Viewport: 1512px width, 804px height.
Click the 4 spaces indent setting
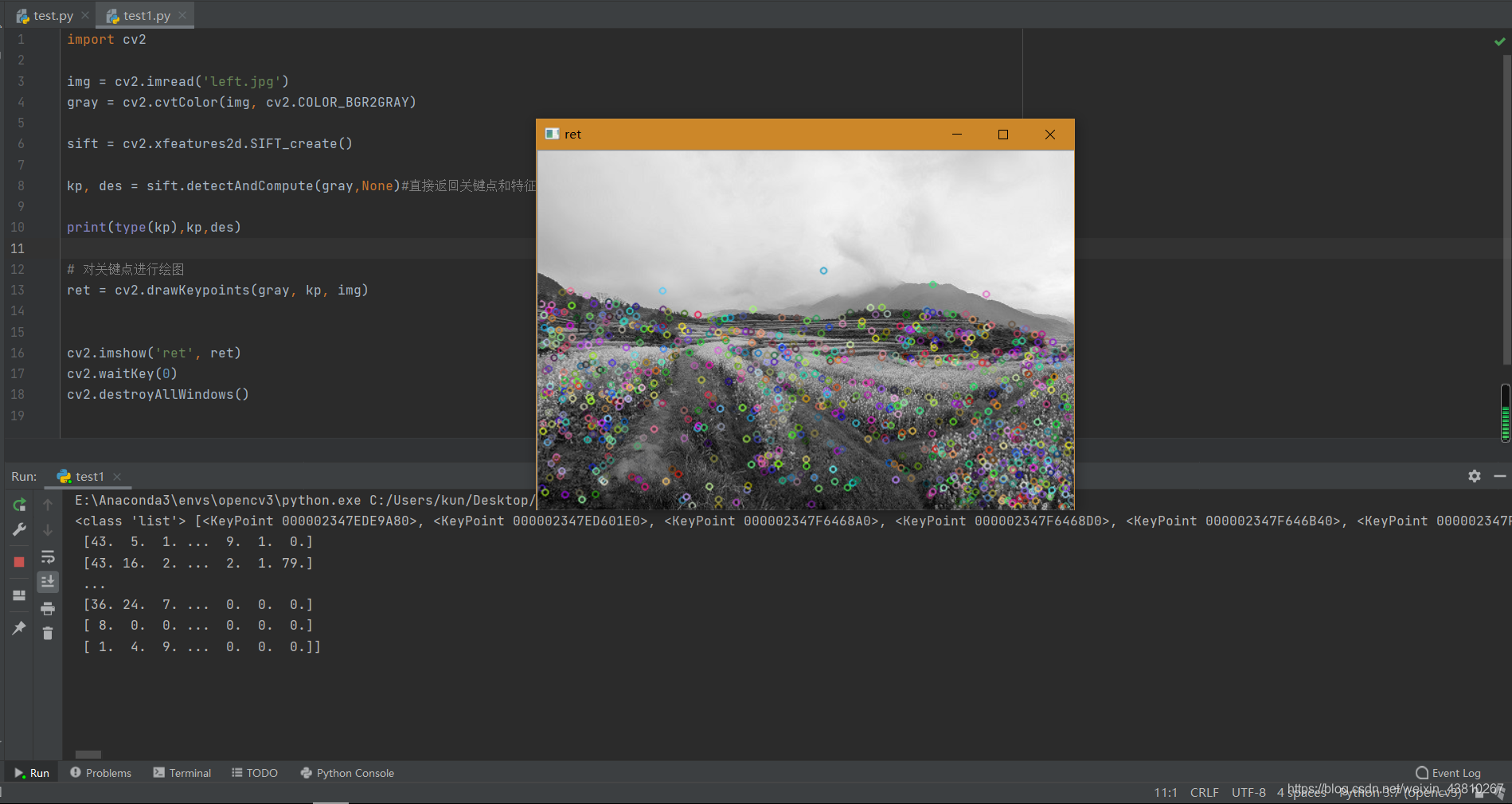pos(1302,793)
